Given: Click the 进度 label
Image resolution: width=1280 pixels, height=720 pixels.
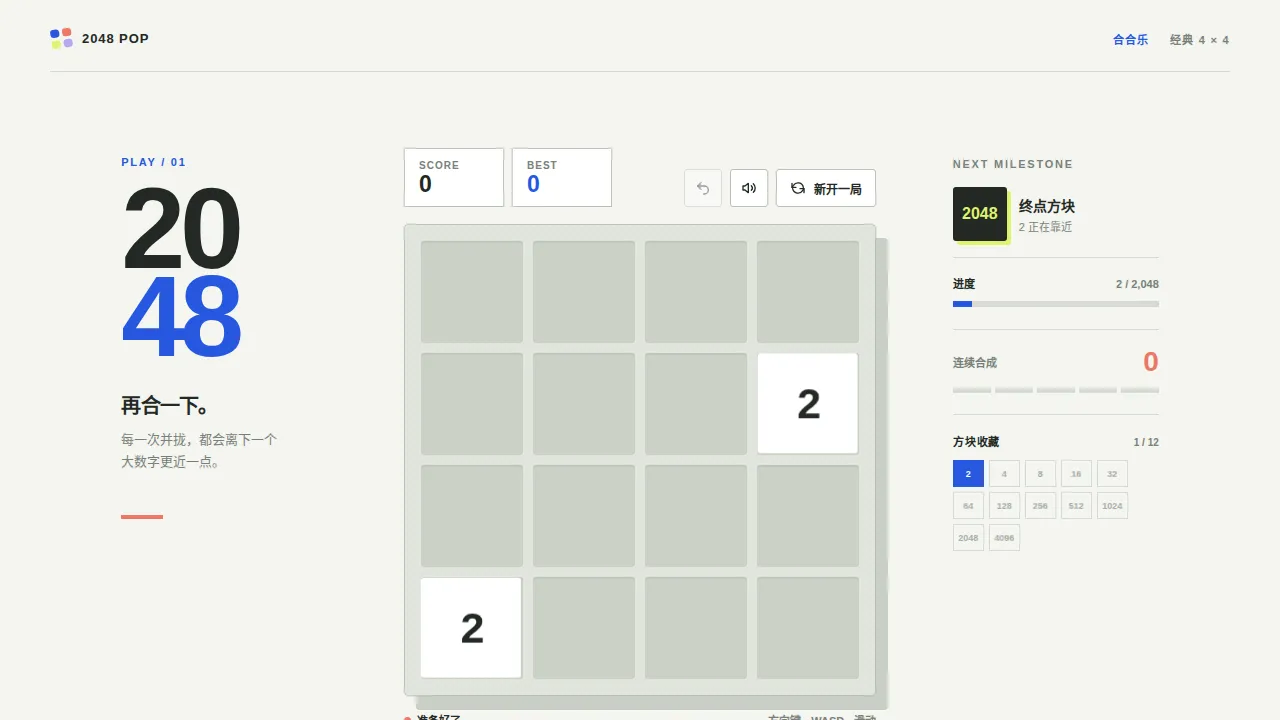Looking at the screenshot, I should coord(964,284).
